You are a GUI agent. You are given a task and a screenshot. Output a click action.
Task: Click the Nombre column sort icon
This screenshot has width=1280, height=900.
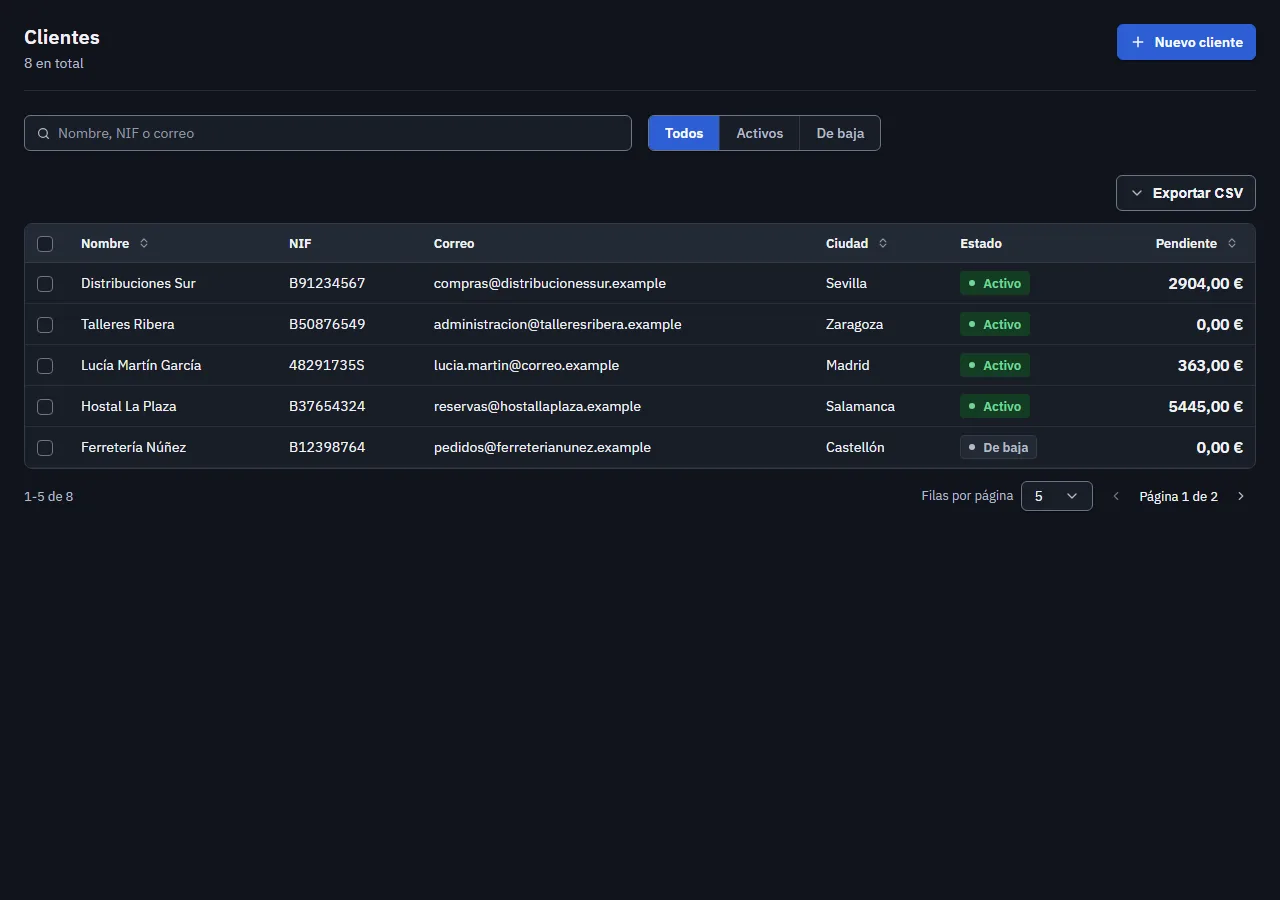144,243
